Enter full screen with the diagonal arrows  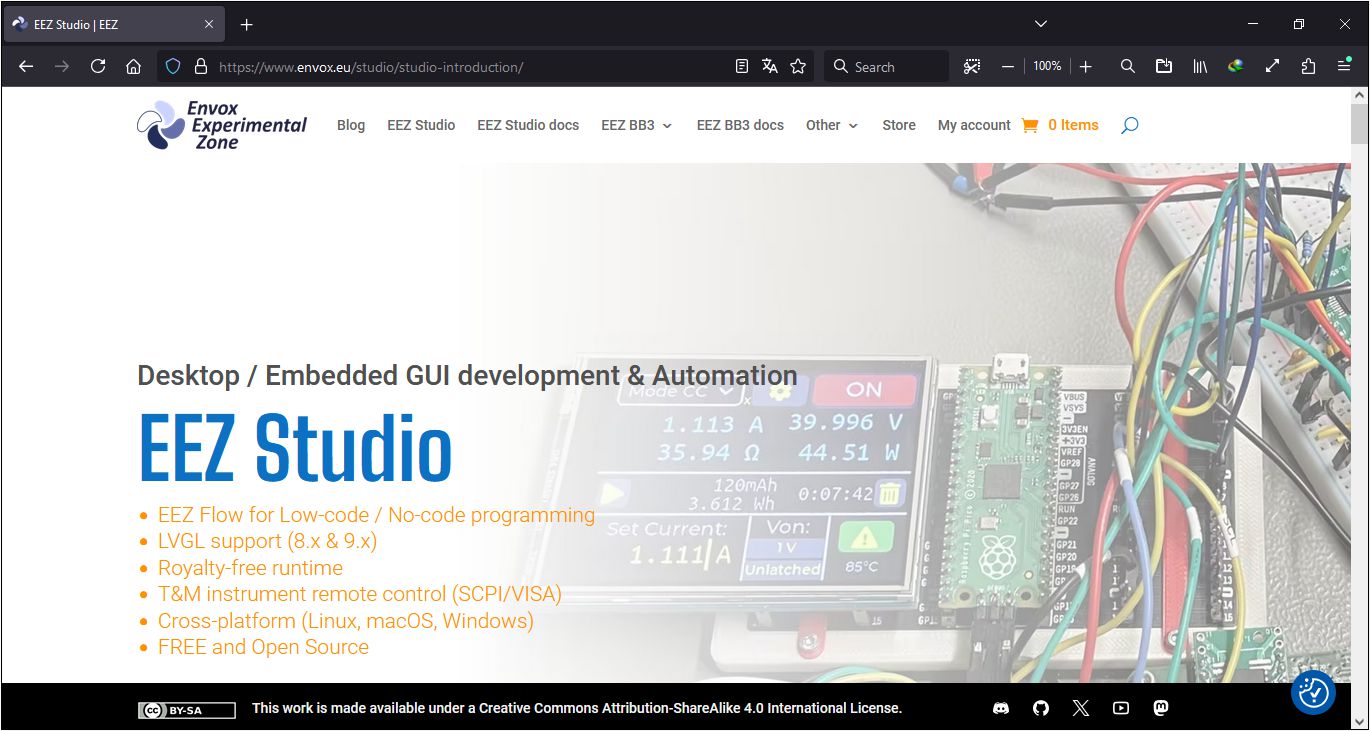1272,67
